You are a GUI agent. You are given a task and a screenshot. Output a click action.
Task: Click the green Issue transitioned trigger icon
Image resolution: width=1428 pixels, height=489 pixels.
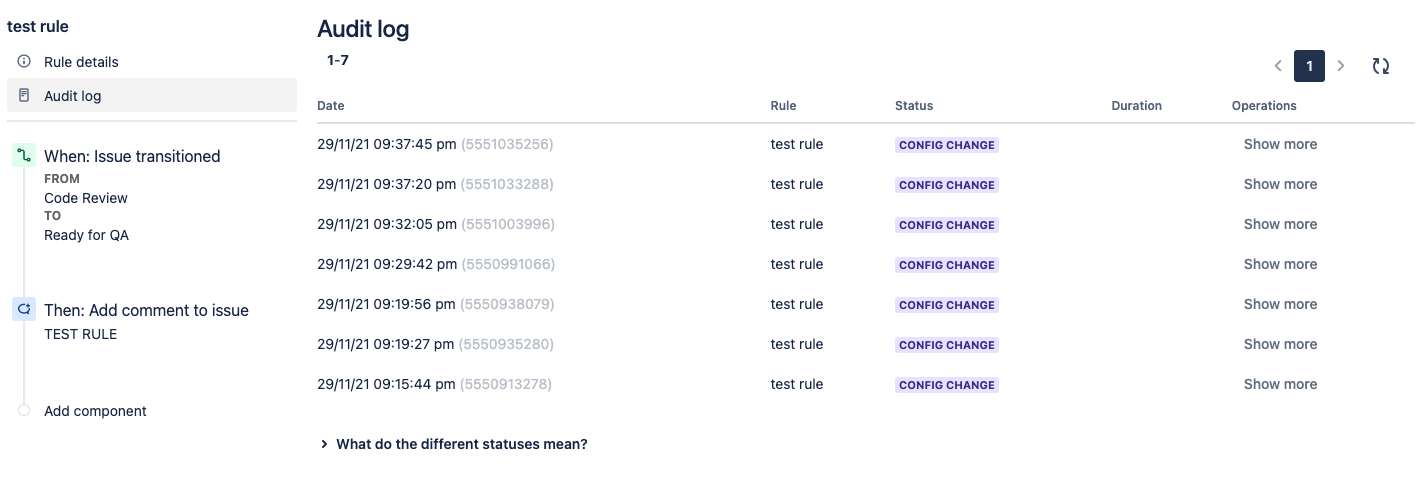[24, 156]
